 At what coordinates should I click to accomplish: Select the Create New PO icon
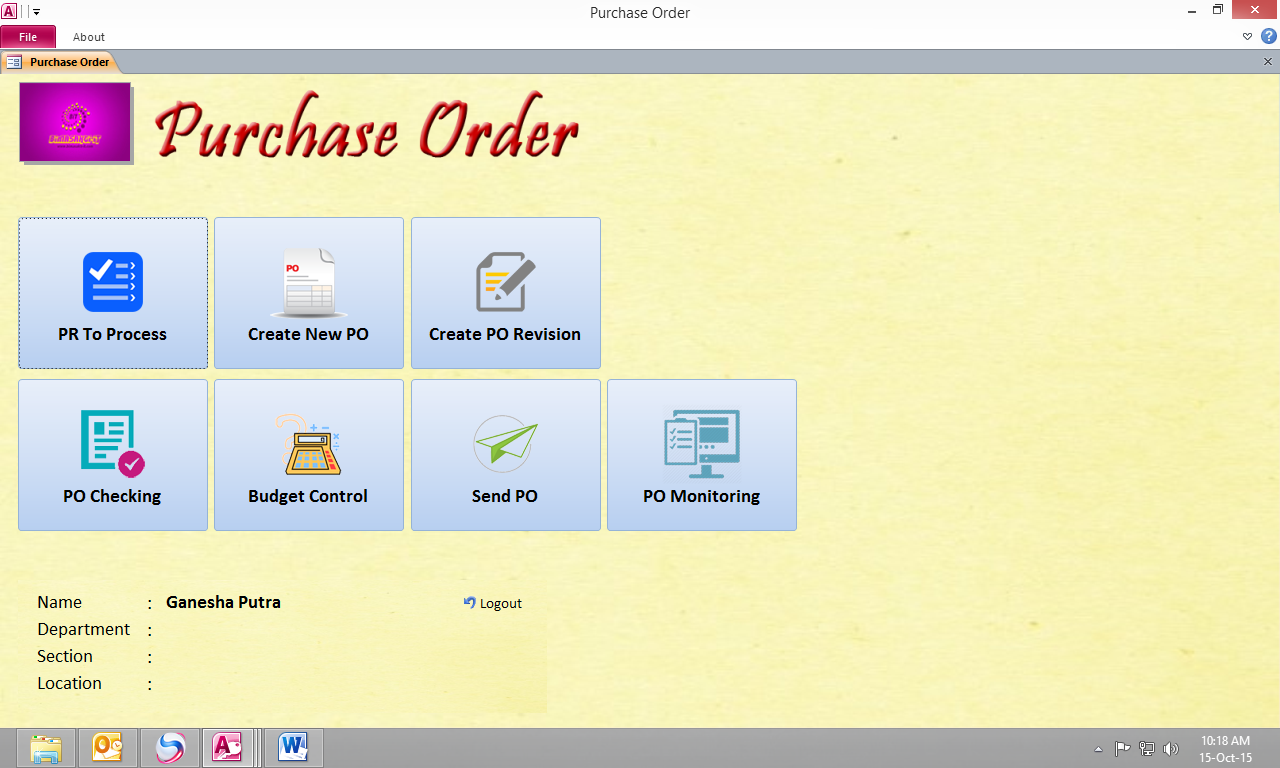(x=308, y=281)
